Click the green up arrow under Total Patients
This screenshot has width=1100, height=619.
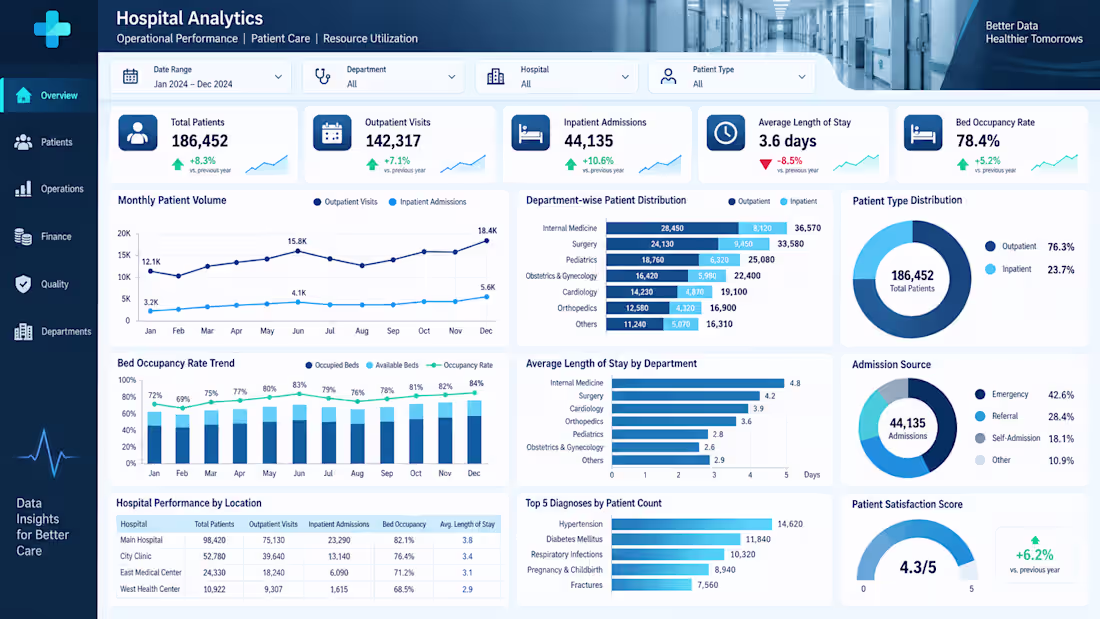point(177,164)
